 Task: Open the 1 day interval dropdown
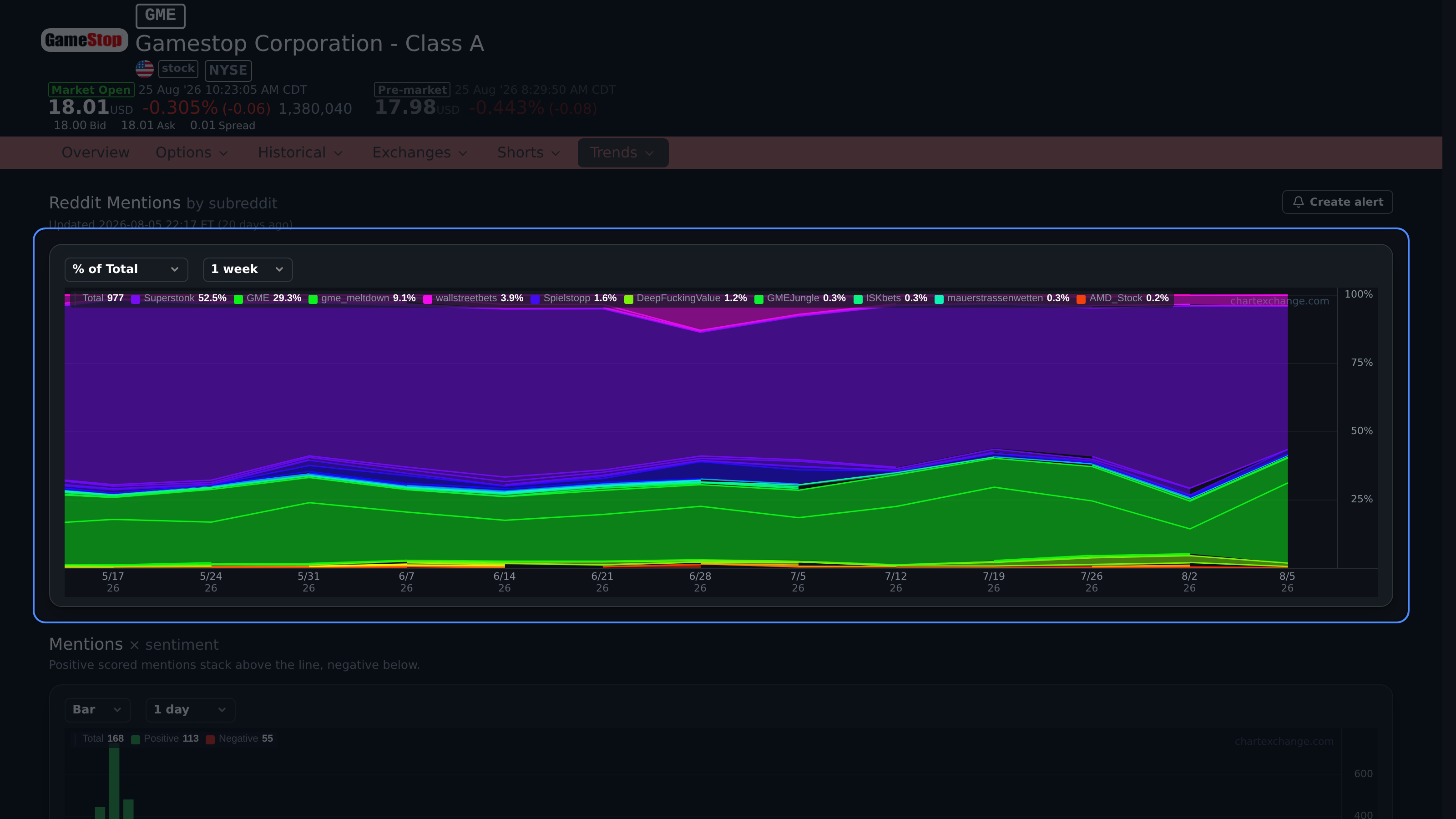[191, 710]
